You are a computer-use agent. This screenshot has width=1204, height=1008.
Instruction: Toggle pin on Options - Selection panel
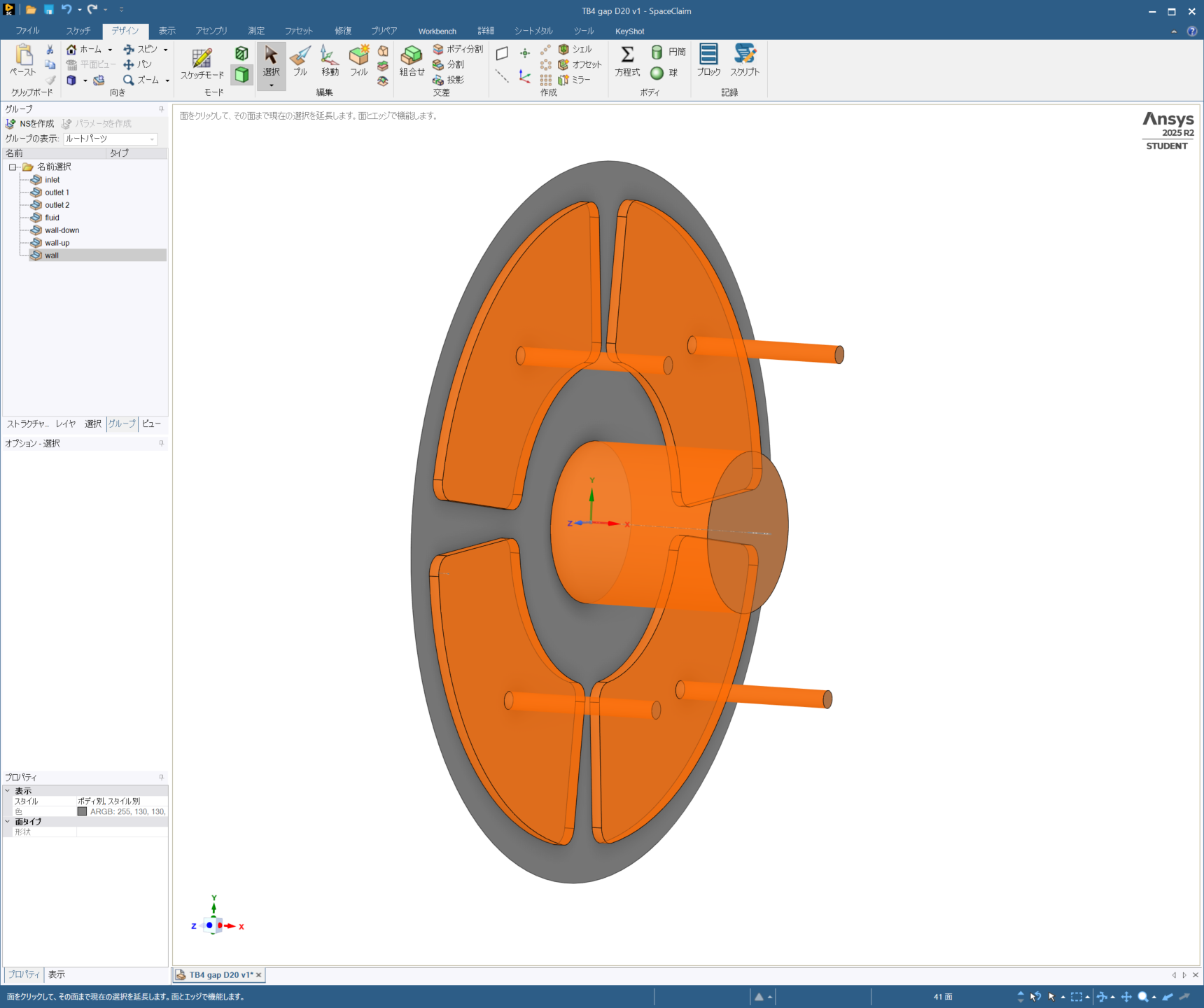(x=161, y=443)
